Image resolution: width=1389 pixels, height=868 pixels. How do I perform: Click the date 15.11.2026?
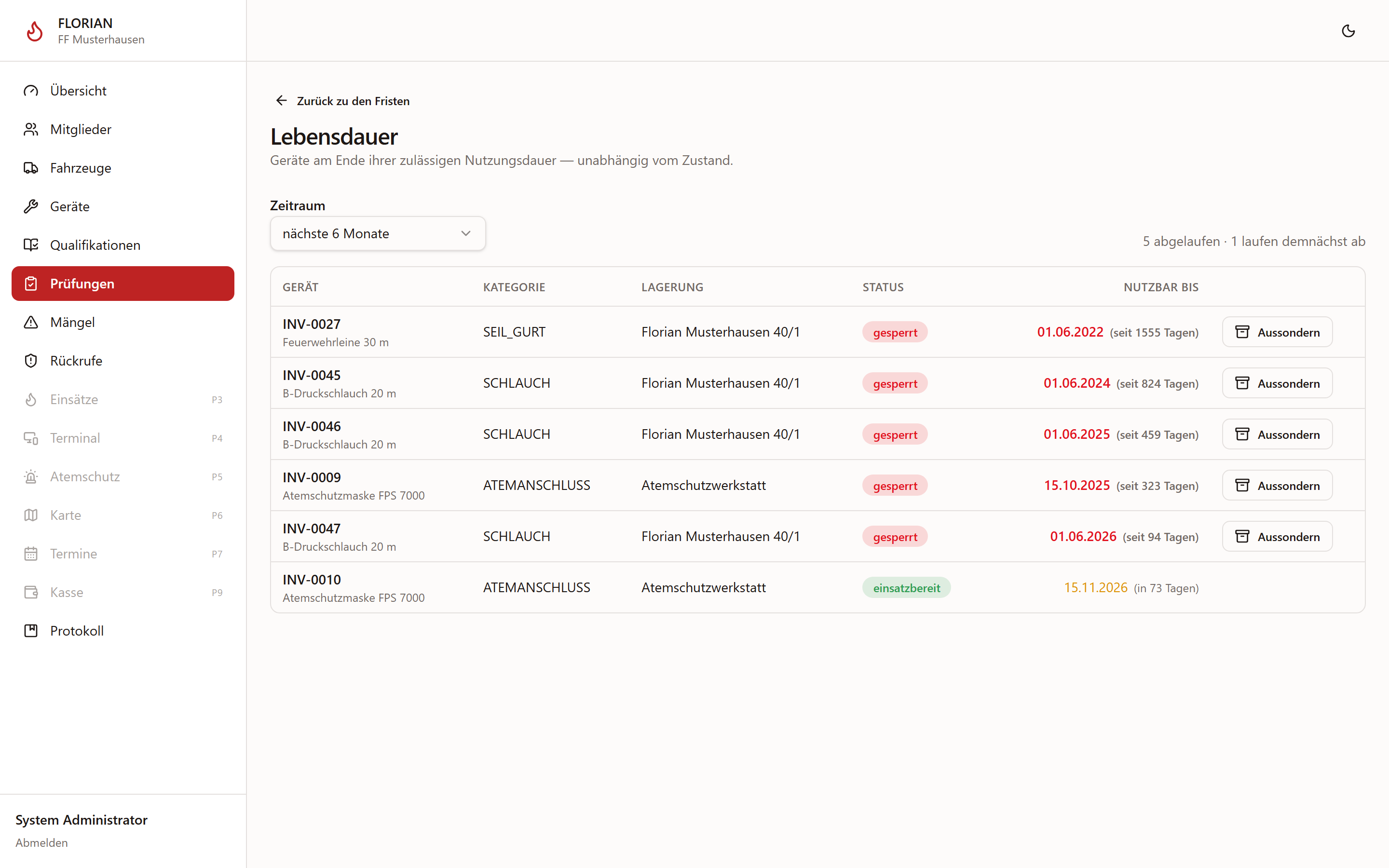click(1096, 587)
